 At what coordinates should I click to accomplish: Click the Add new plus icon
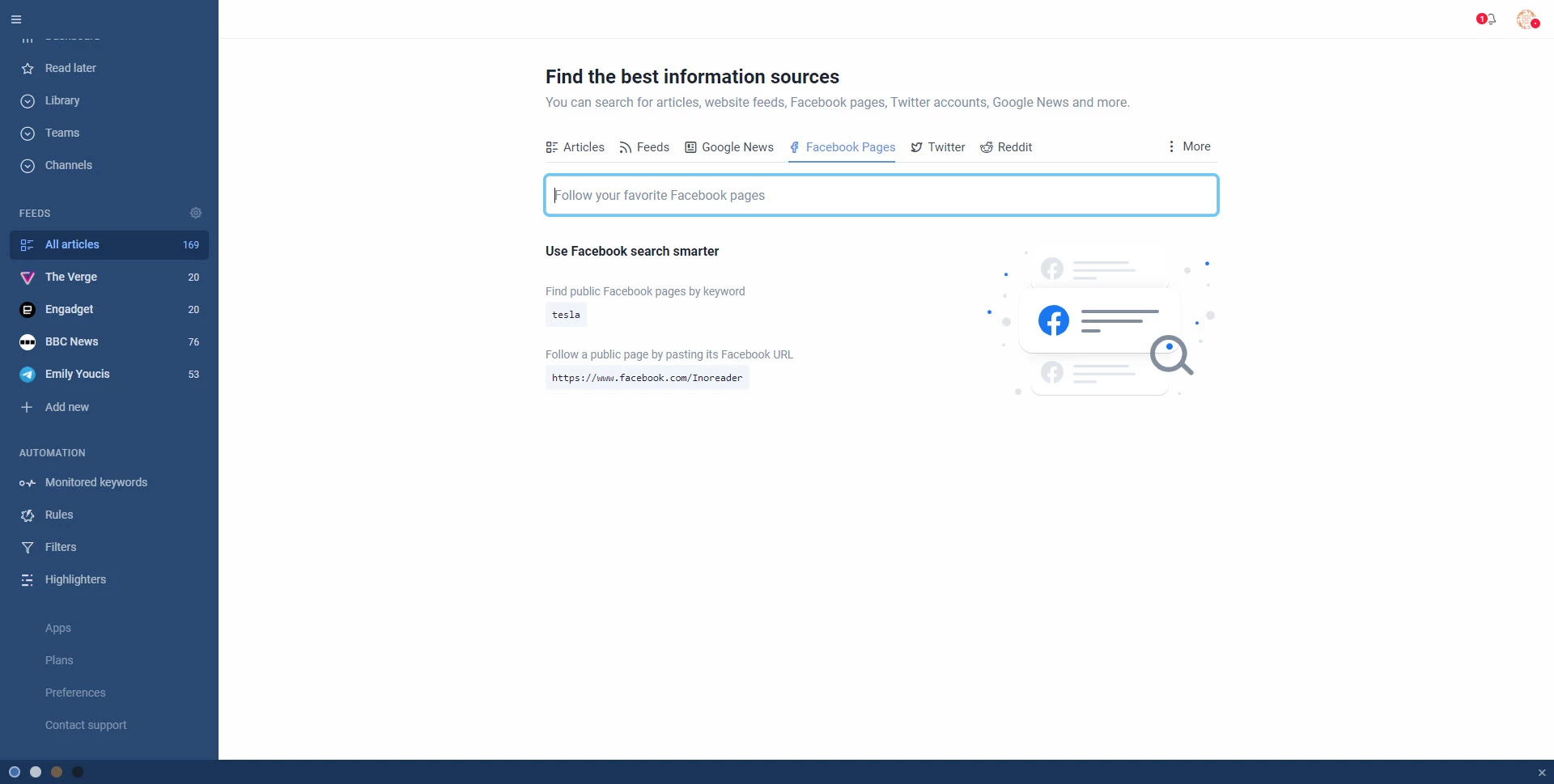coord(27,407)
